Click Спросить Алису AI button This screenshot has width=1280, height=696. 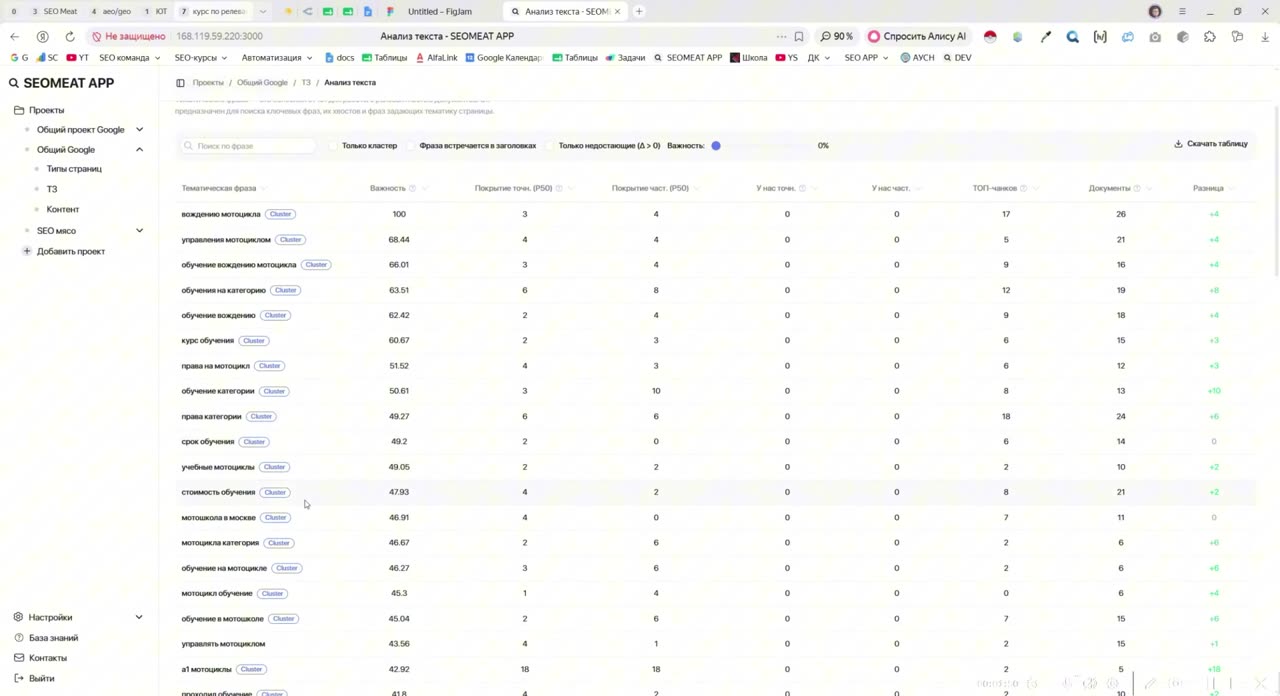coord(917,36)
